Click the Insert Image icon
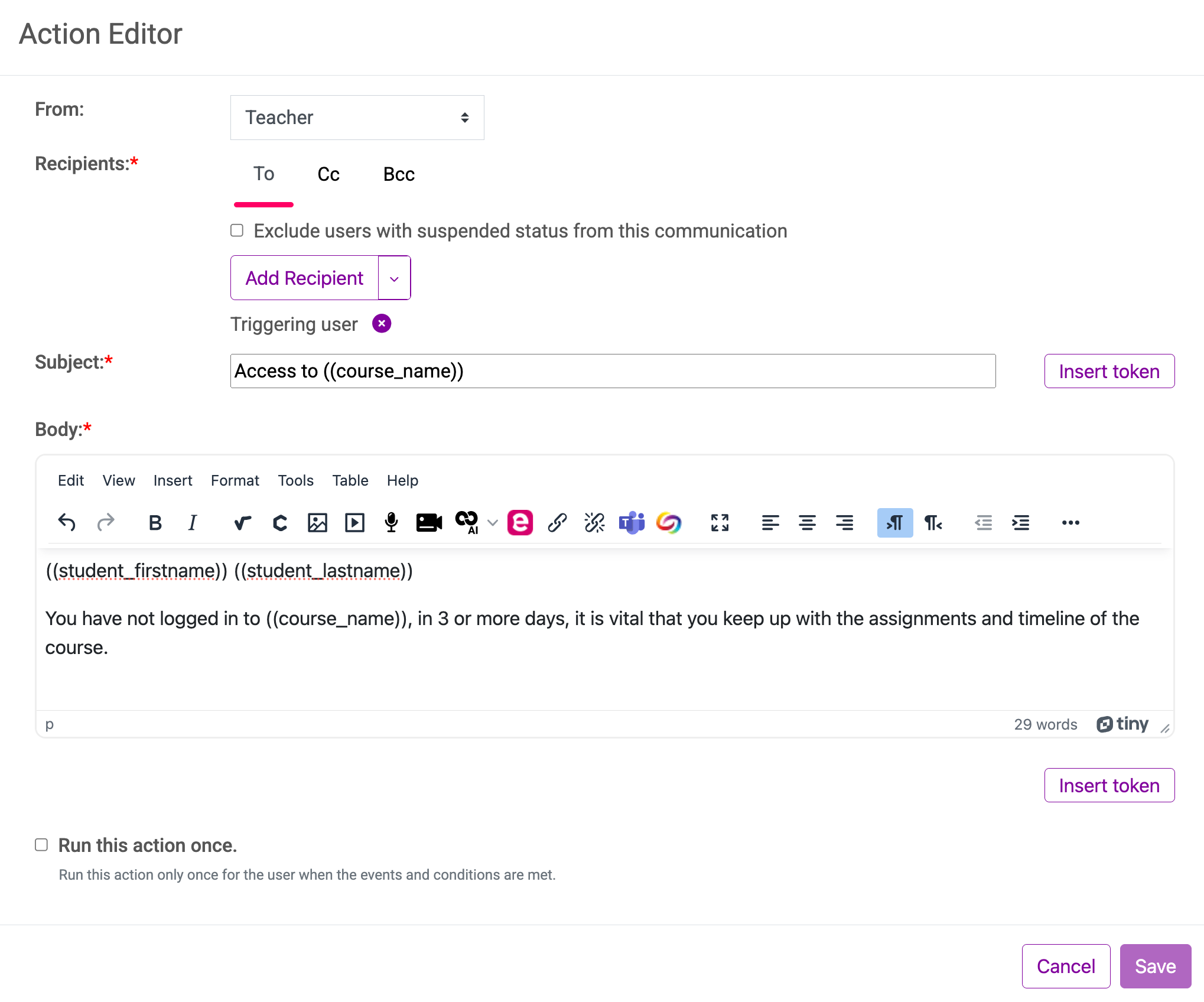The width and height of the screenshot is (1204, 1002). tap(317, 522)
